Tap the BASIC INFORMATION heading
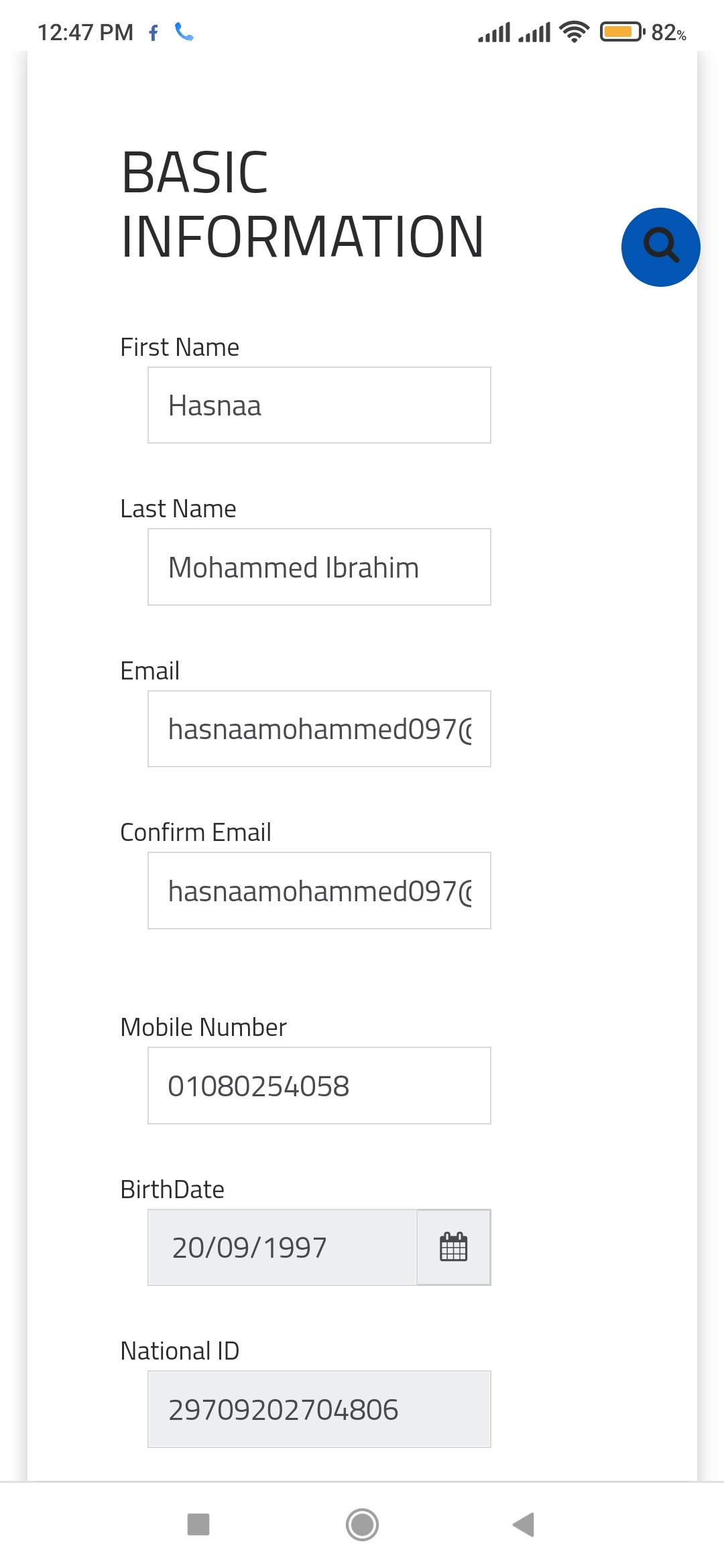This screenshot has width=724, height=1568. coord(302,204)
